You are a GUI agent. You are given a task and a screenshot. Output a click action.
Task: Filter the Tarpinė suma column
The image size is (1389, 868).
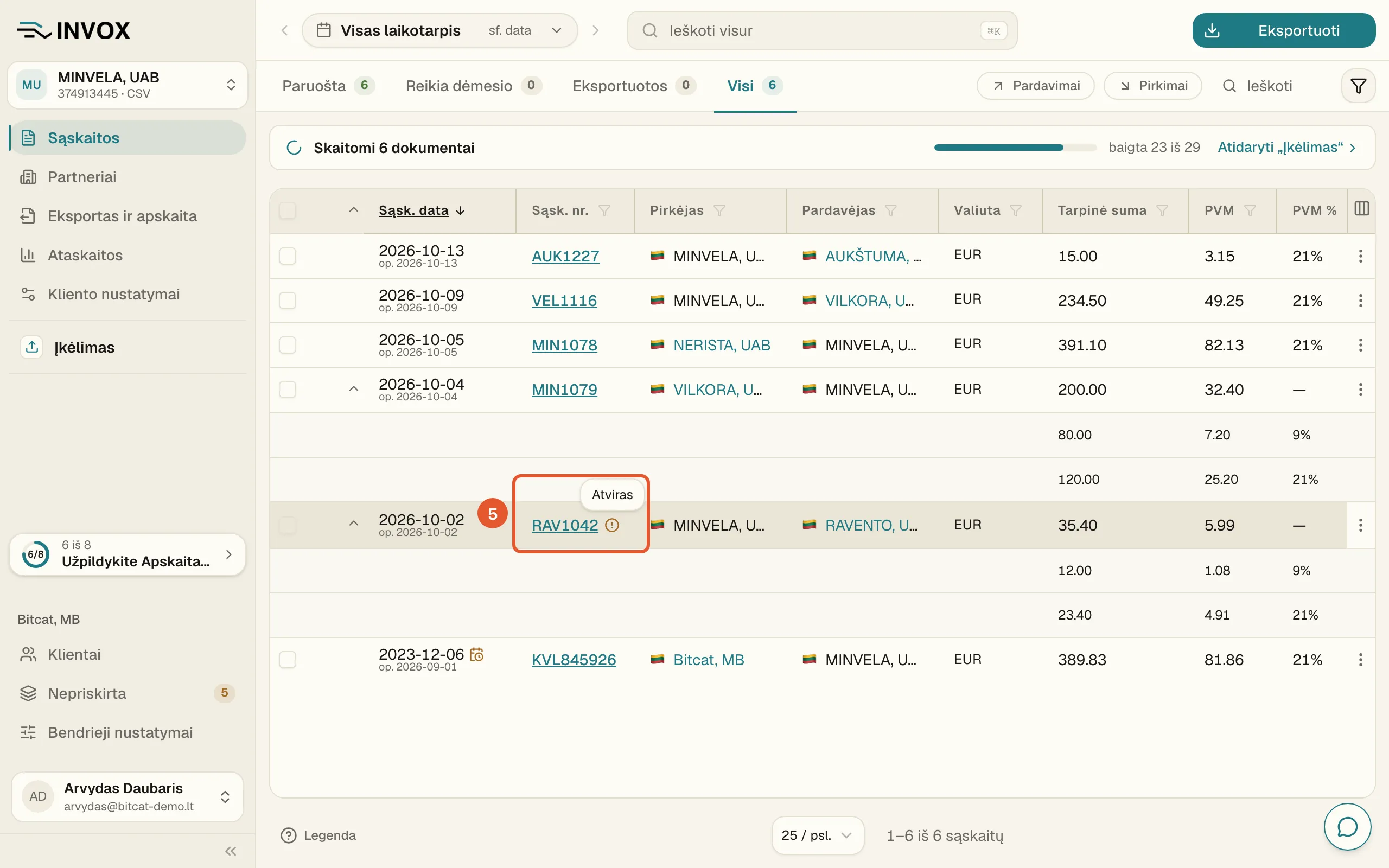click(x=1162, y=210)
